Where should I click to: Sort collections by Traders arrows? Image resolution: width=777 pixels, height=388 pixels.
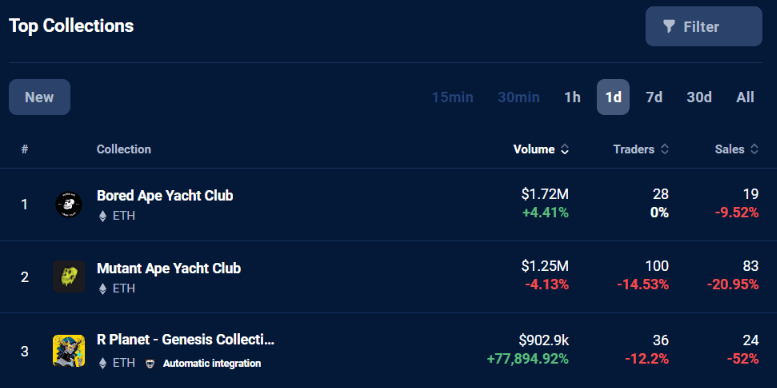pyautogui.click(x=665, y=149)
